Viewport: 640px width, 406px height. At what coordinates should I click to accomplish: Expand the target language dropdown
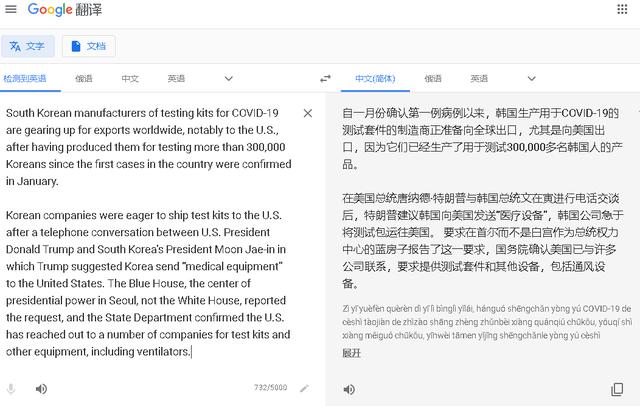point(531,78)
